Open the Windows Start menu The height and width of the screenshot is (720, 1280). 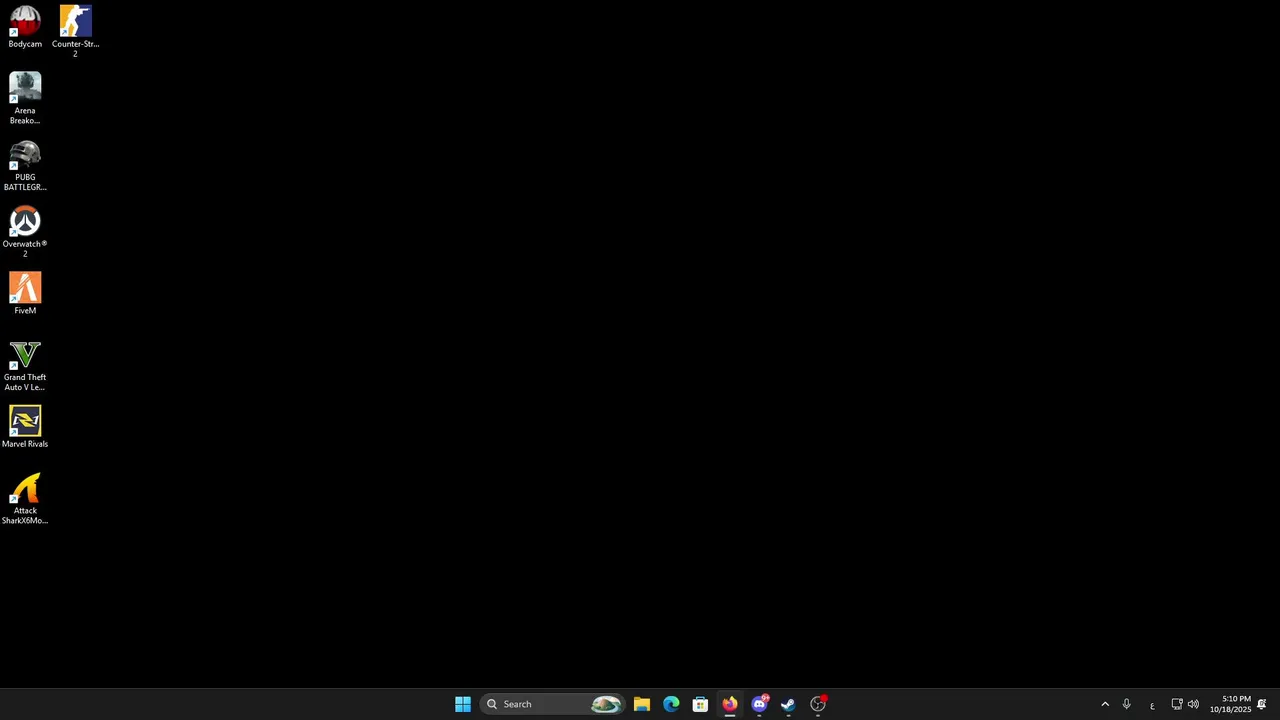pos(463,704)
